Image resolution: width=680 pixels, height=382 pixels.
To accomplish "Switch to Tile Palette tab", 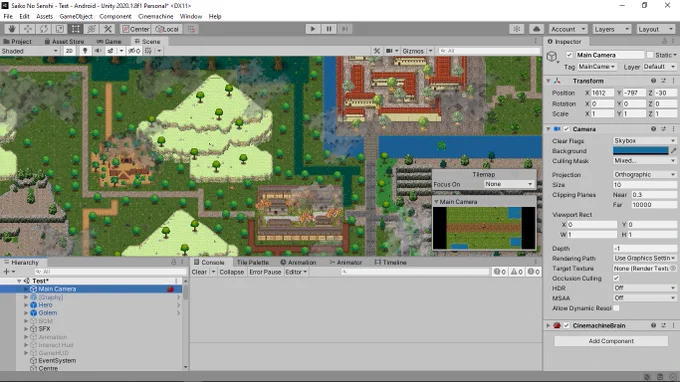I will point(252,263).
